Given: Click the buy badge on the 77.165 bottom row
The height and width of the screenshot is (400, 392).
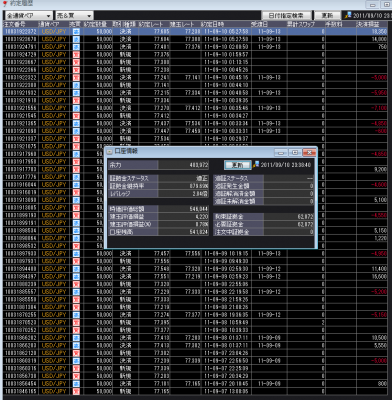Looking at the screenshot, I should point(76,391).
